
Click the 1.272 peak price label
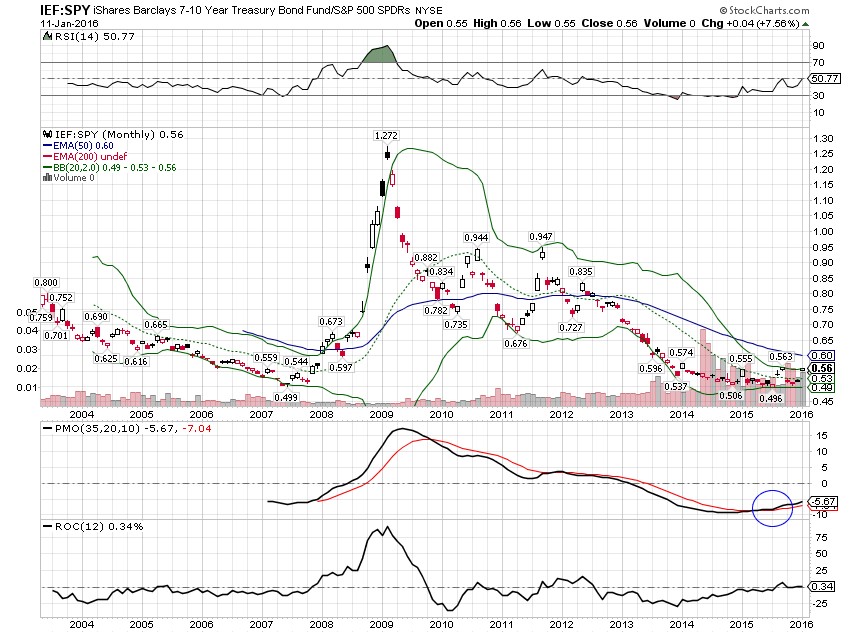pyautogui.click(x=386, y=135)
